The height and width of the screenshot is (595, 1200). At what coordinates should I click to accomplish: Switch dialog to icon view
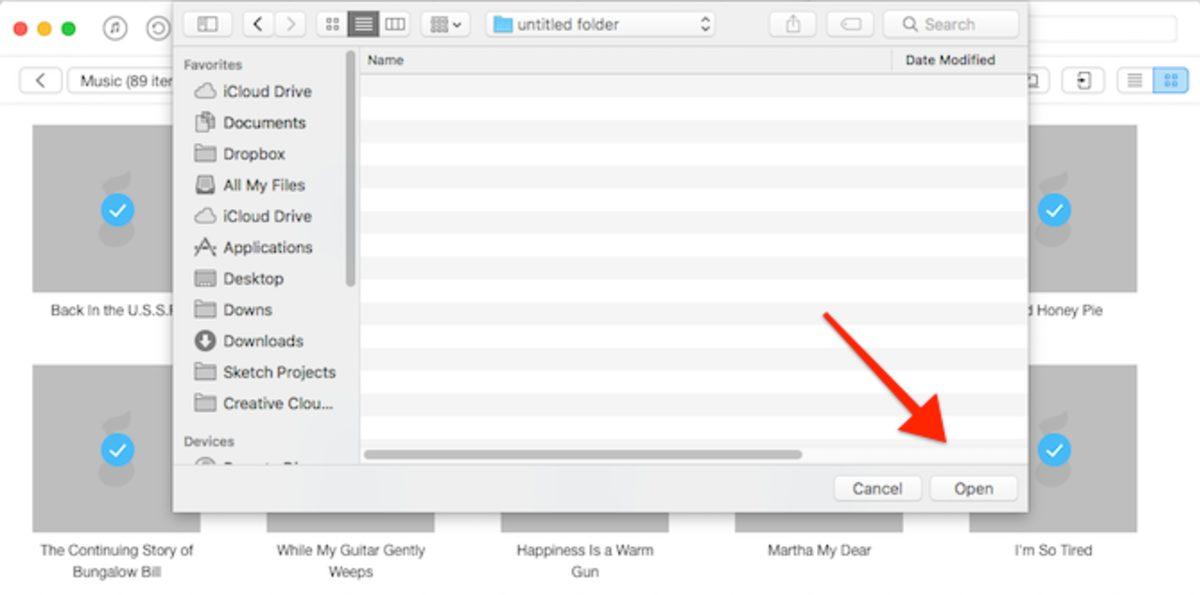[333, 24]
